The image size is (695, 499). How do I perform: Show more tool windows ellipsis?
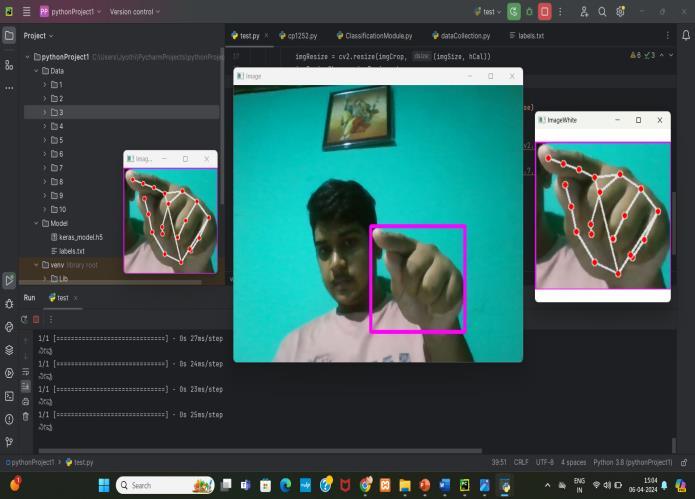click(x=9, y=88)
